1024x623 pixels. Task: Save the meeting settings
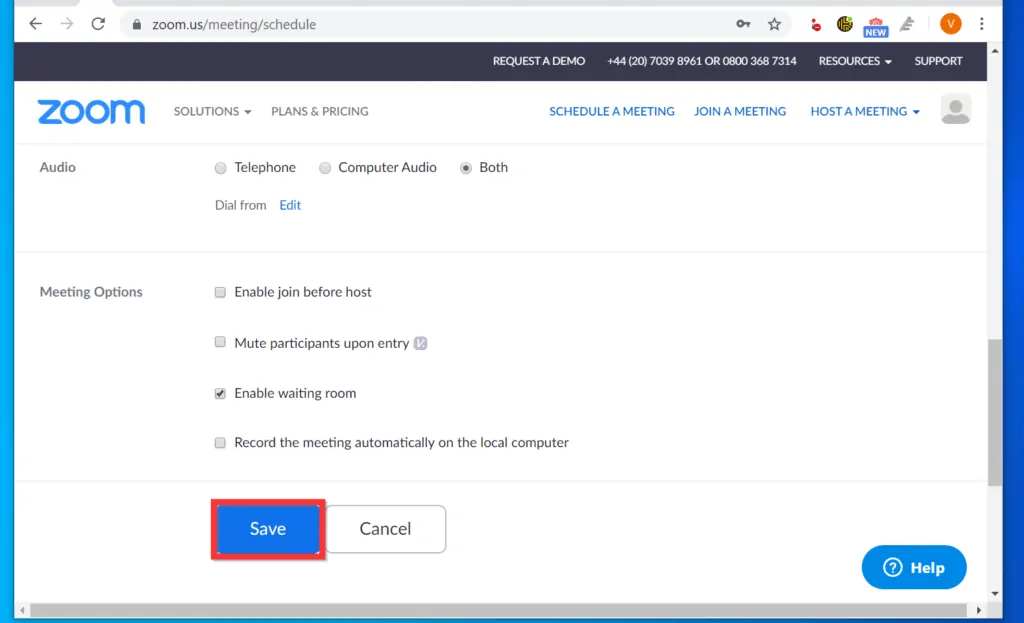coord(268,529)
